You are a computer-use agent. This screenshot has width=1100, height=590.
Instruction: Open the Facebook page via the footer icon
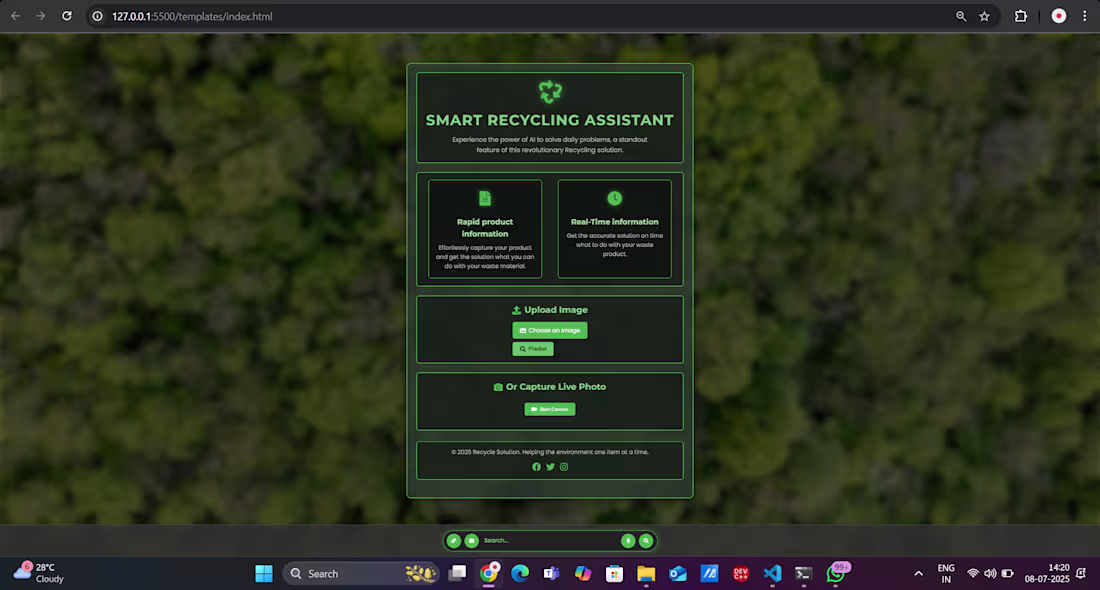536,467
